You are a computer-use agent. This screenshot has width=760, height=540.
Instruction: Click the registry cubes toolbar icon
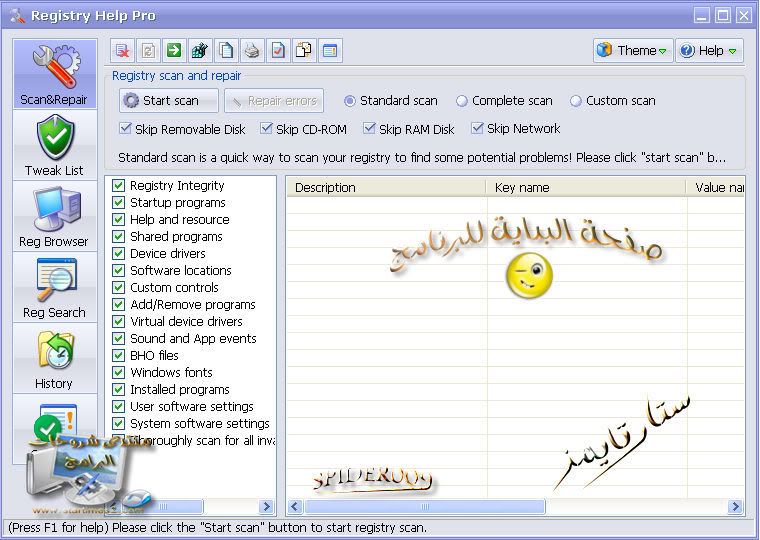200,50
